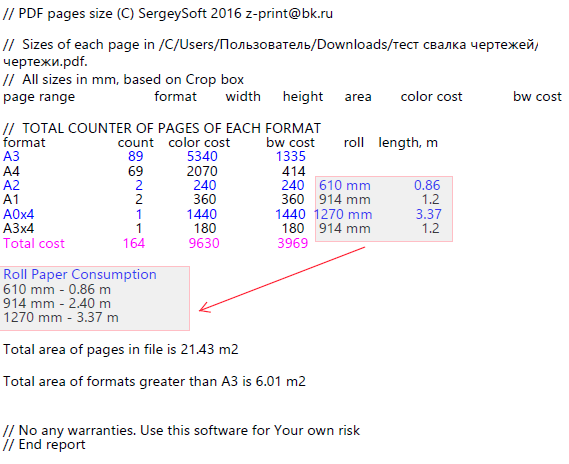Screen dimensions: 569x464
Task: Click the A4 format row label
Action: tap(11, 171)
